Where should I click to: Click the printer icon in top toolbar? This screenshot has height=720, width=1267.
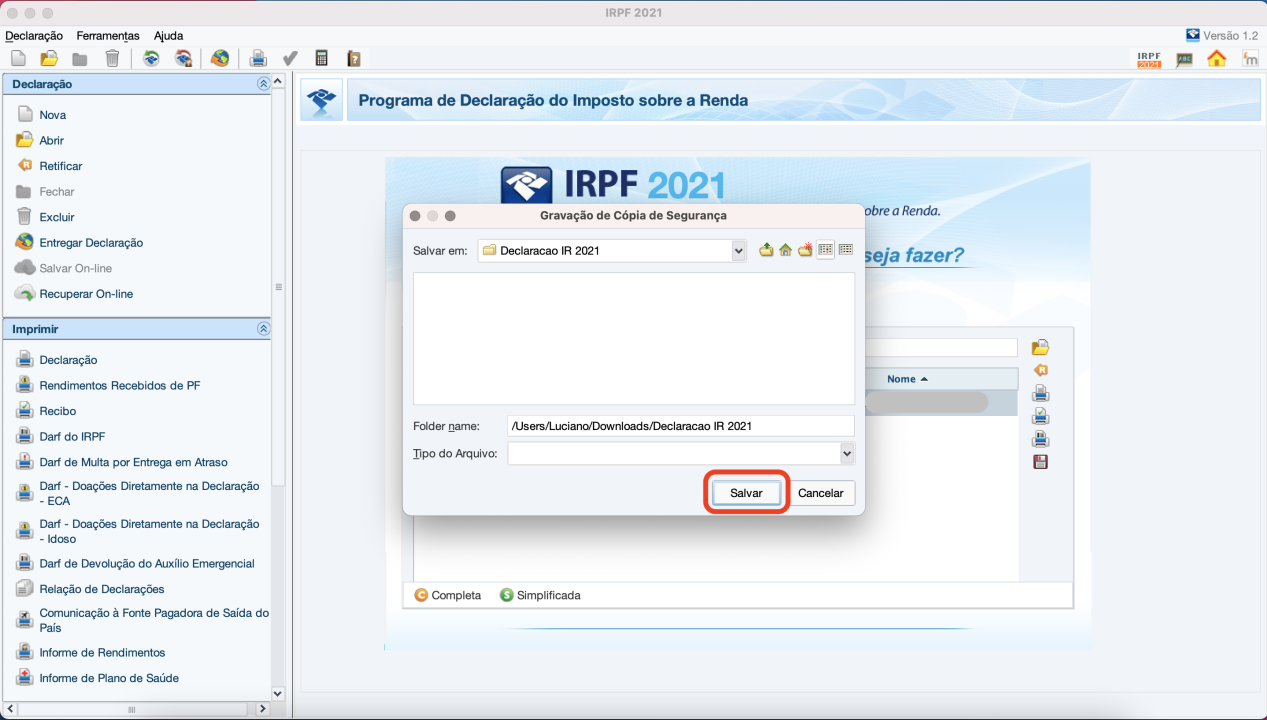[258, 58]
